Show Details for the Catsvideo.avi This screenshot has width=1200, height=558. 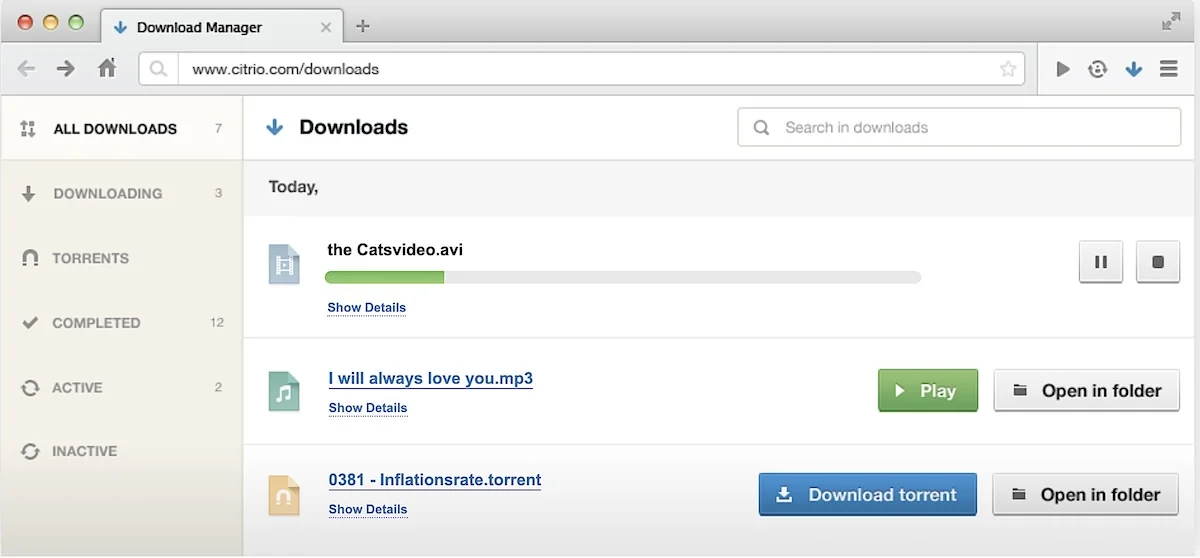point(367,307)
